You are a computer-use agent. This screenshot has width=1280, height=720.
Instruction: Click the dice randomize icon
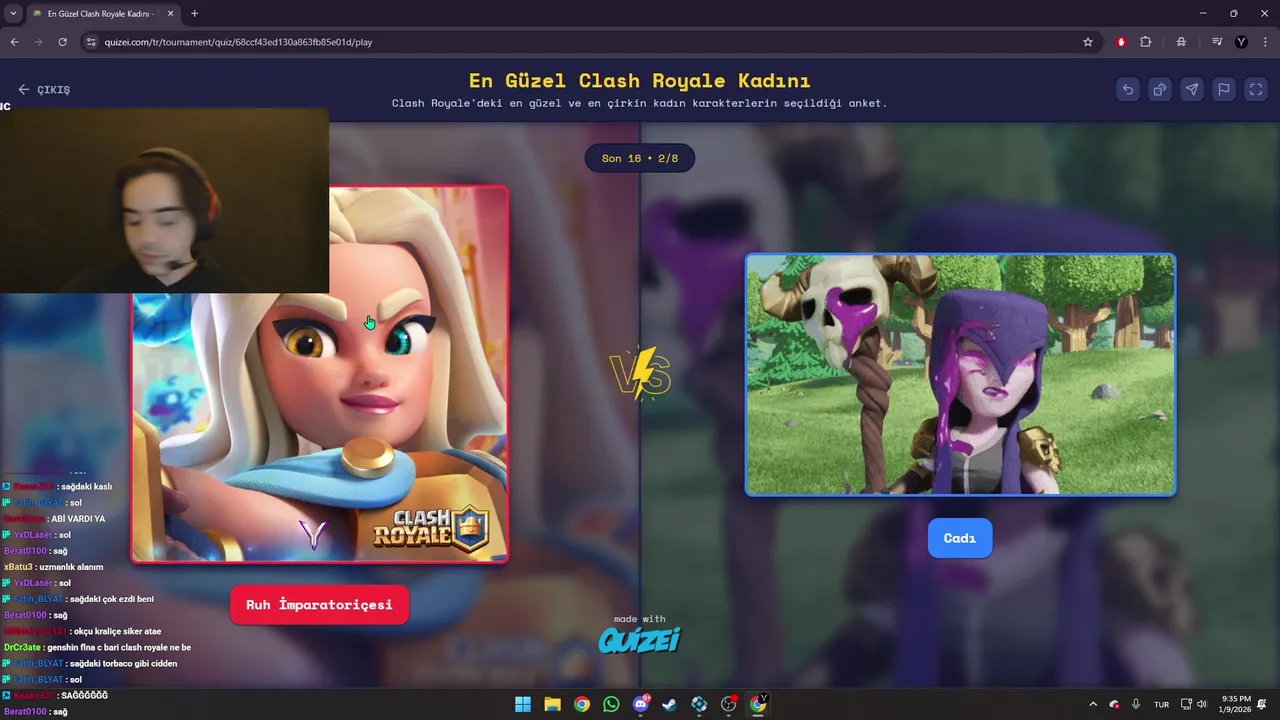1160,89
